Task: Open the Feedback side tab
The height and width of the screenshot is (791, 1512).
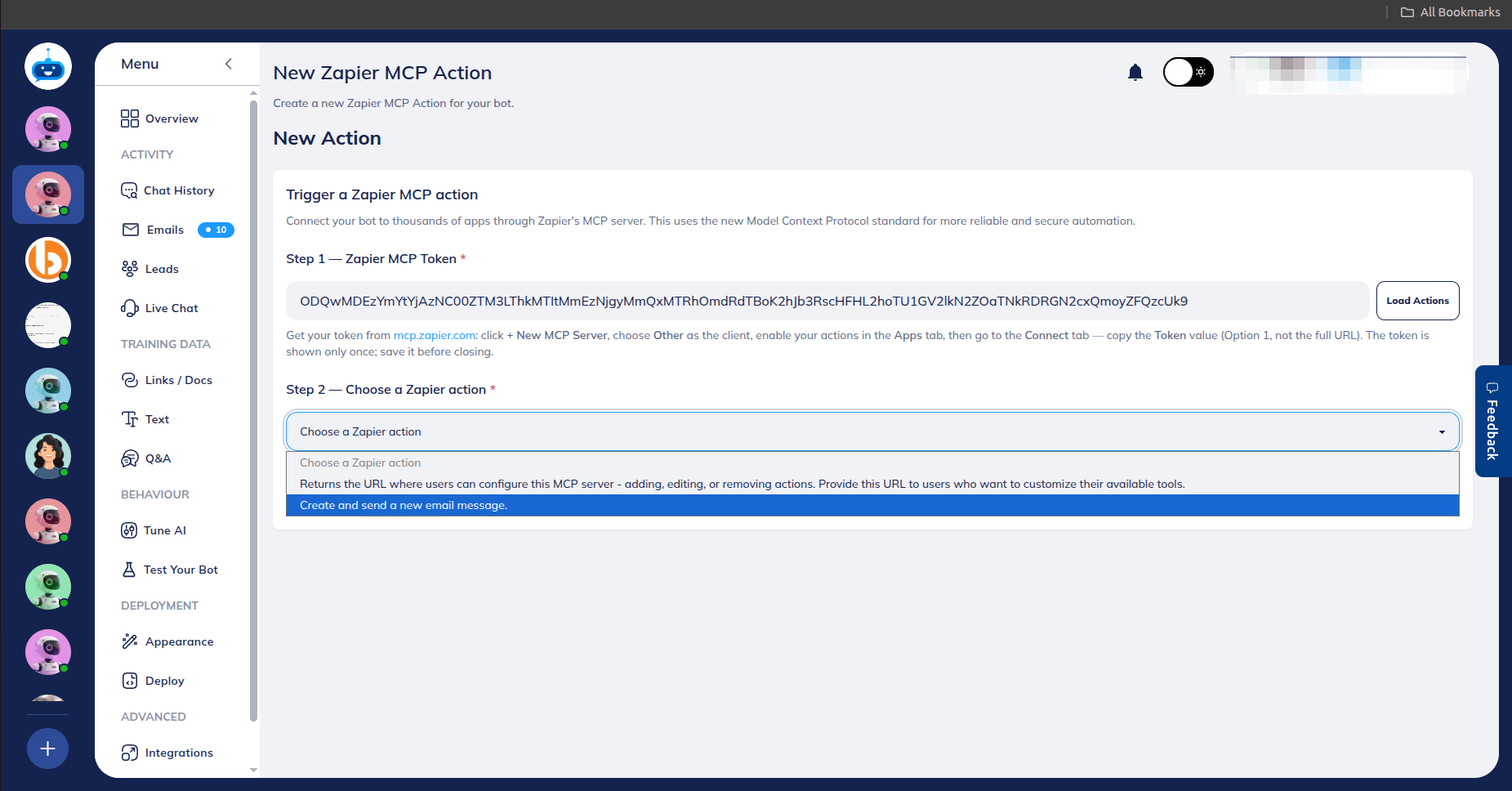Action: point(1493,421)
